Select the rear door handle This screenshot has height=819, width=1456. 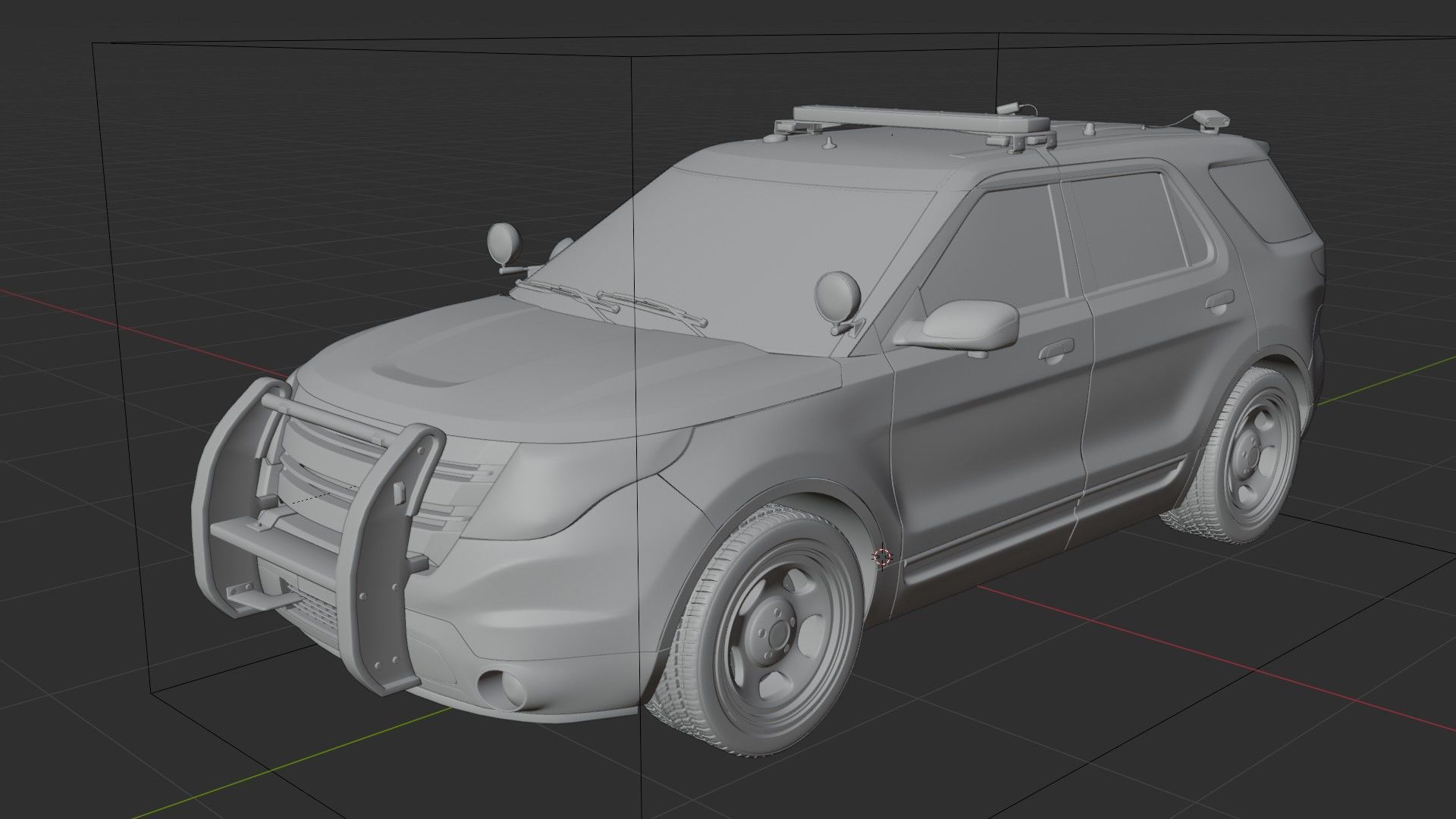click(x=1219, y=302)
